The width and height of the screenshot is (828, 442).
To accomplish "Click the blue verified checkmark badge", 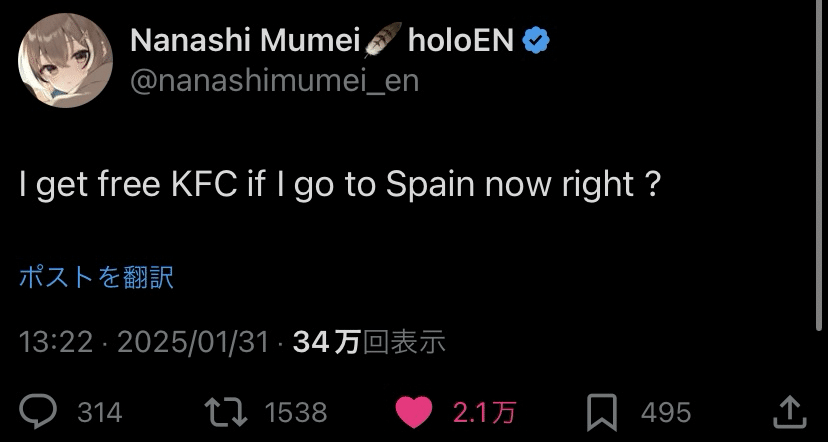I will click(537, 40).
